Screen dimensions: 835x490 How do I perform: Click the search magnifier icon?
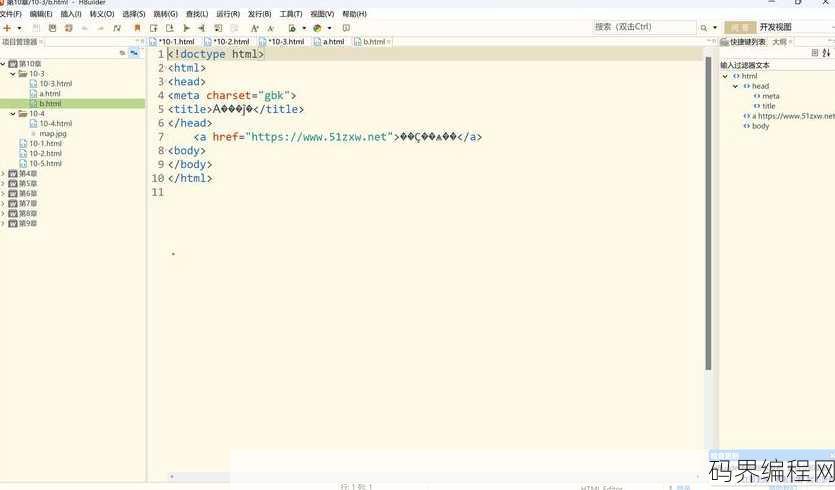click(704, 28)
